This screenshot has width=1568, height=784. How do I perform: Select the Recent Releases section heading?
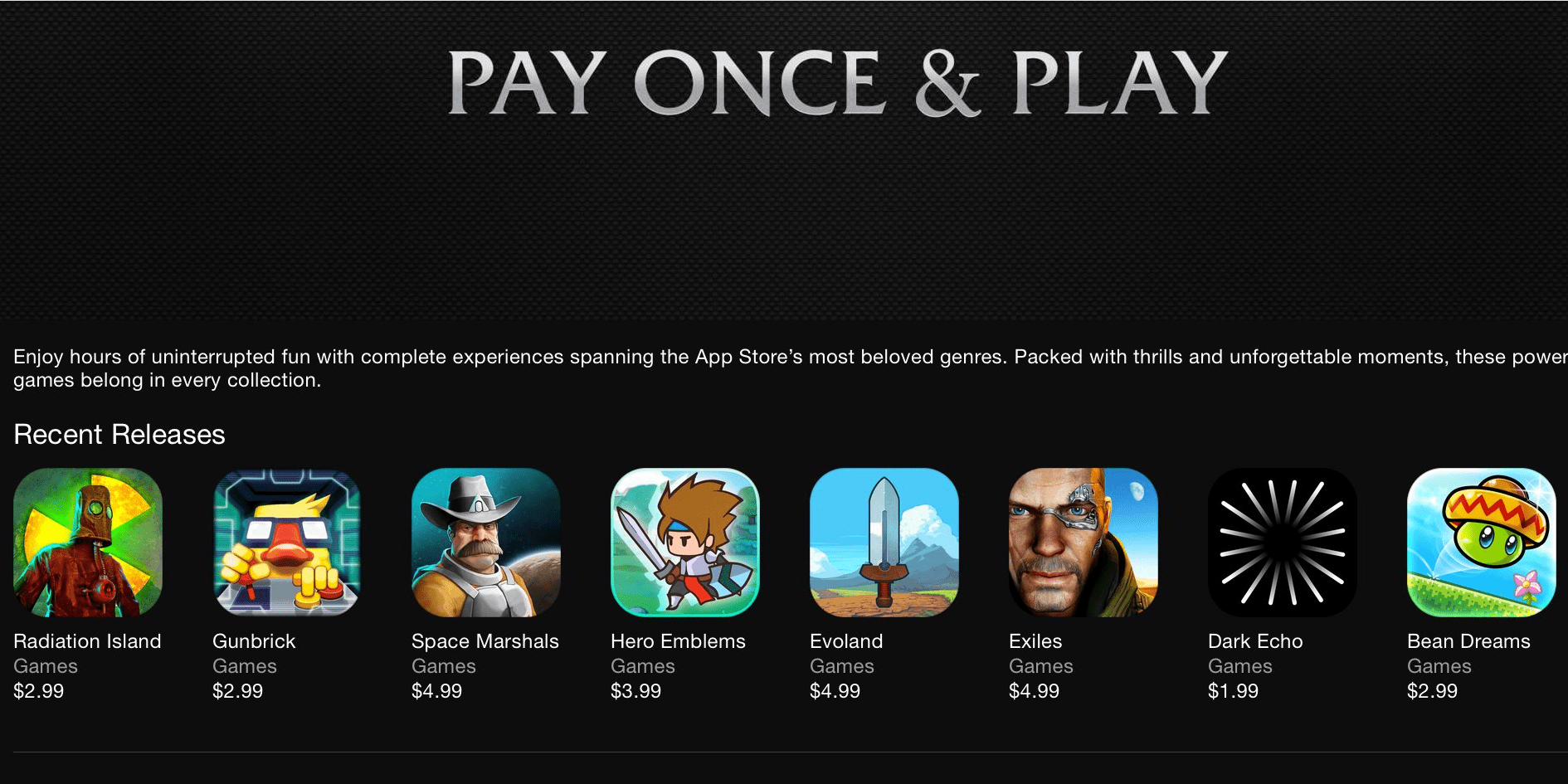tap(119, 435)
